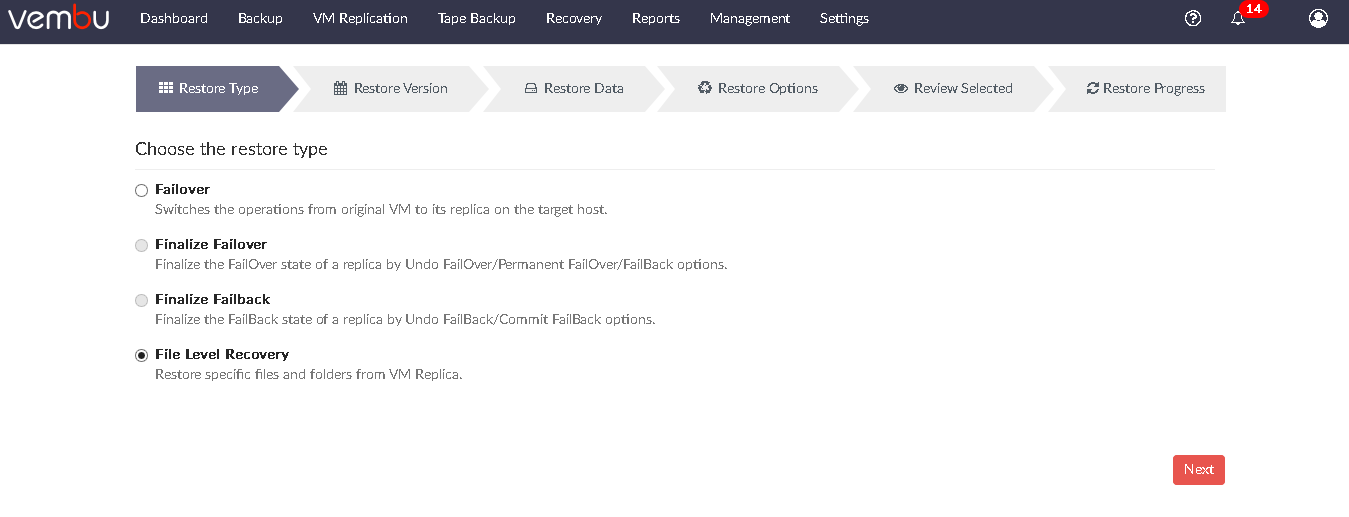The height and width of the screenshot is (517, 1349).
Task: Open the user account profile icon
Action: 1318,18
